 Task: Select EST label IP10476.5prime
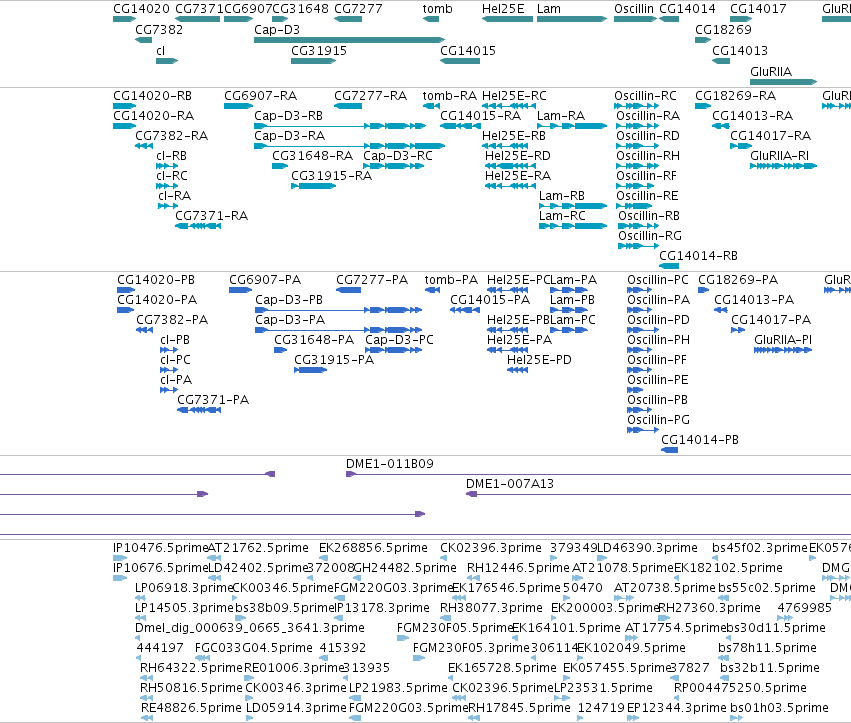click(161, 548)
